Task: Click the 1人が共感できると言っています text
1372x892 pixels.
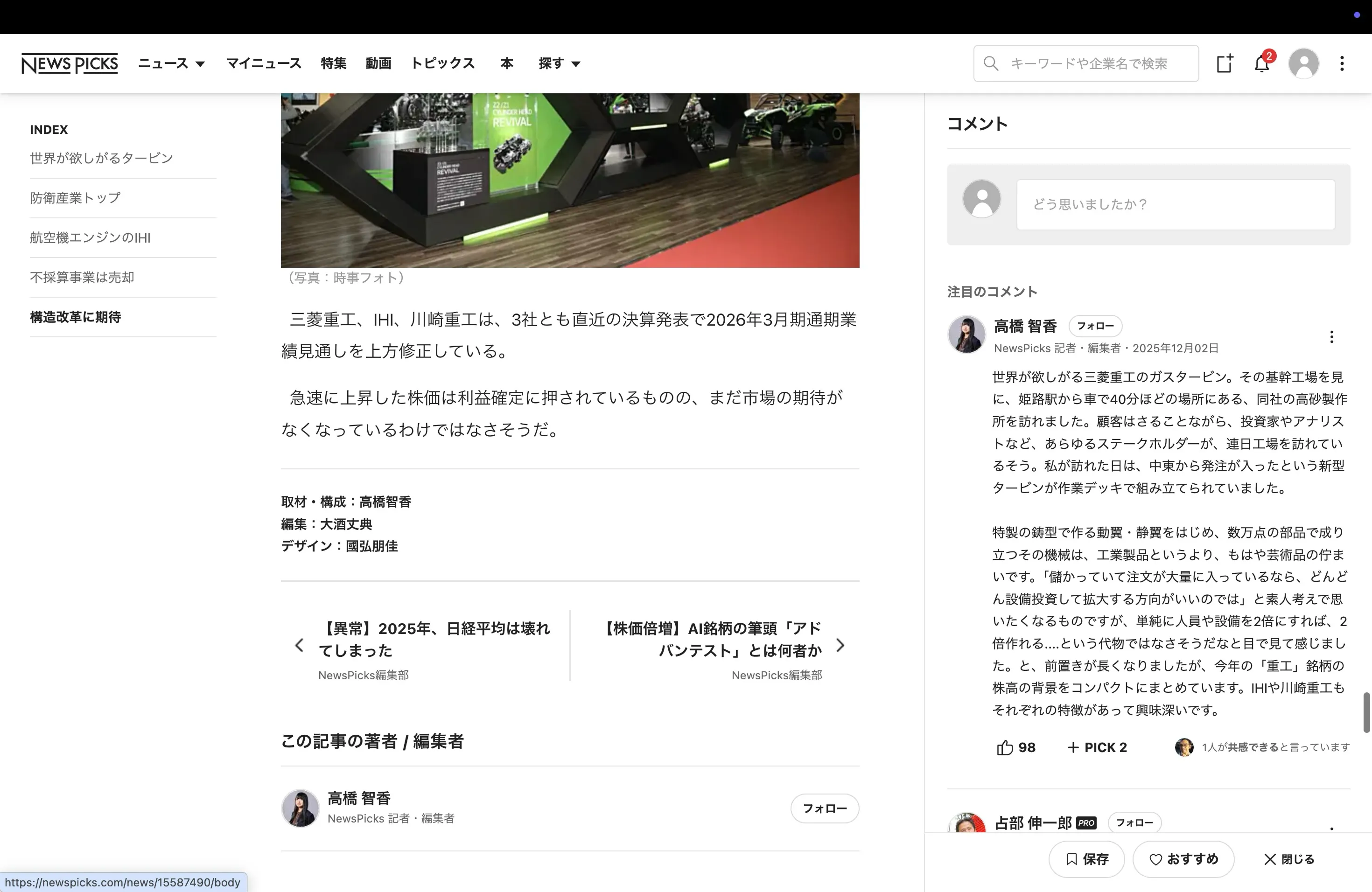Action: [x=1276, y=747]
